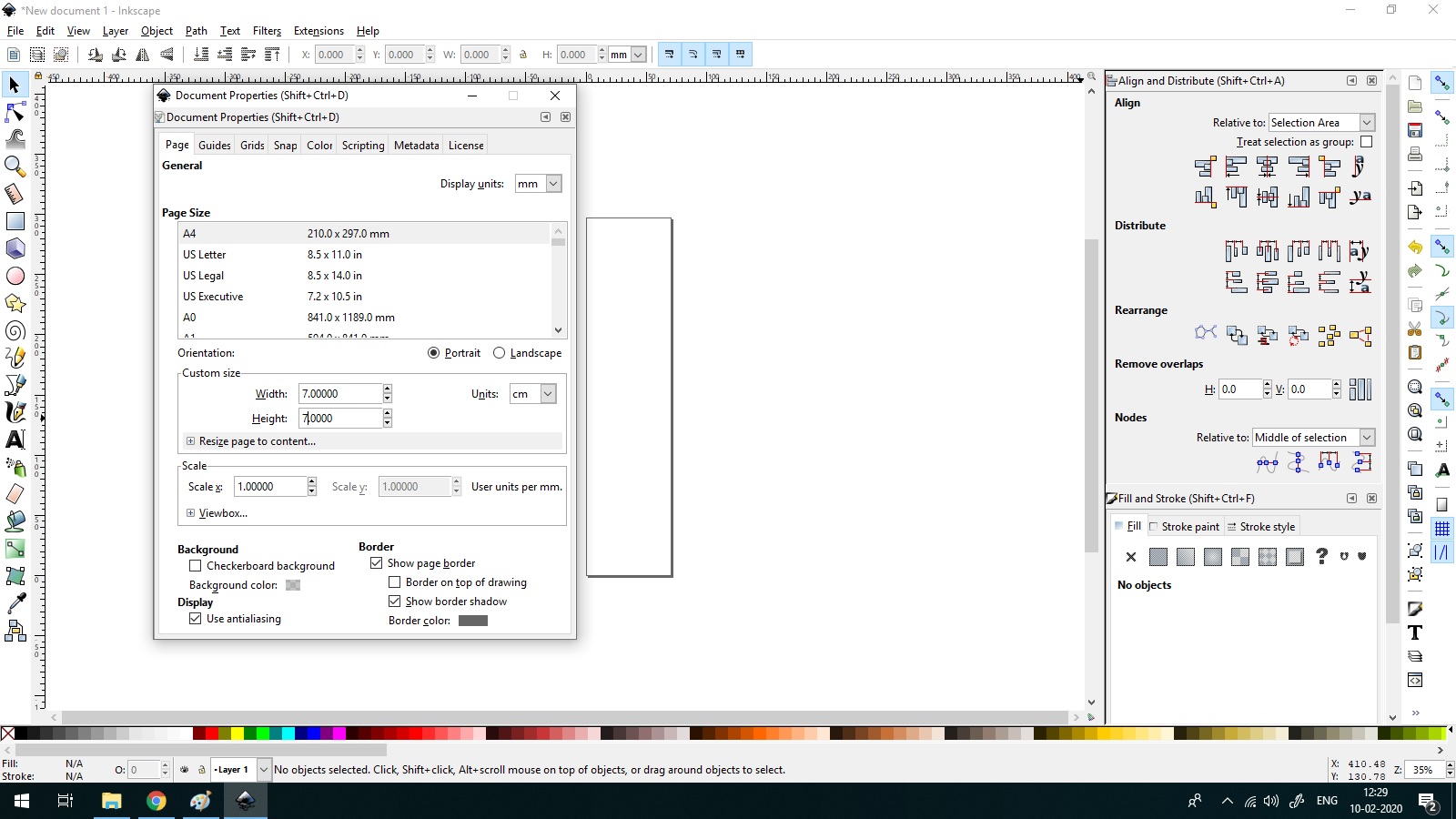Select the Spray tool
The width and height of the screenshot is (1456, 819).
pyautogui.click(x=15, y=467)
